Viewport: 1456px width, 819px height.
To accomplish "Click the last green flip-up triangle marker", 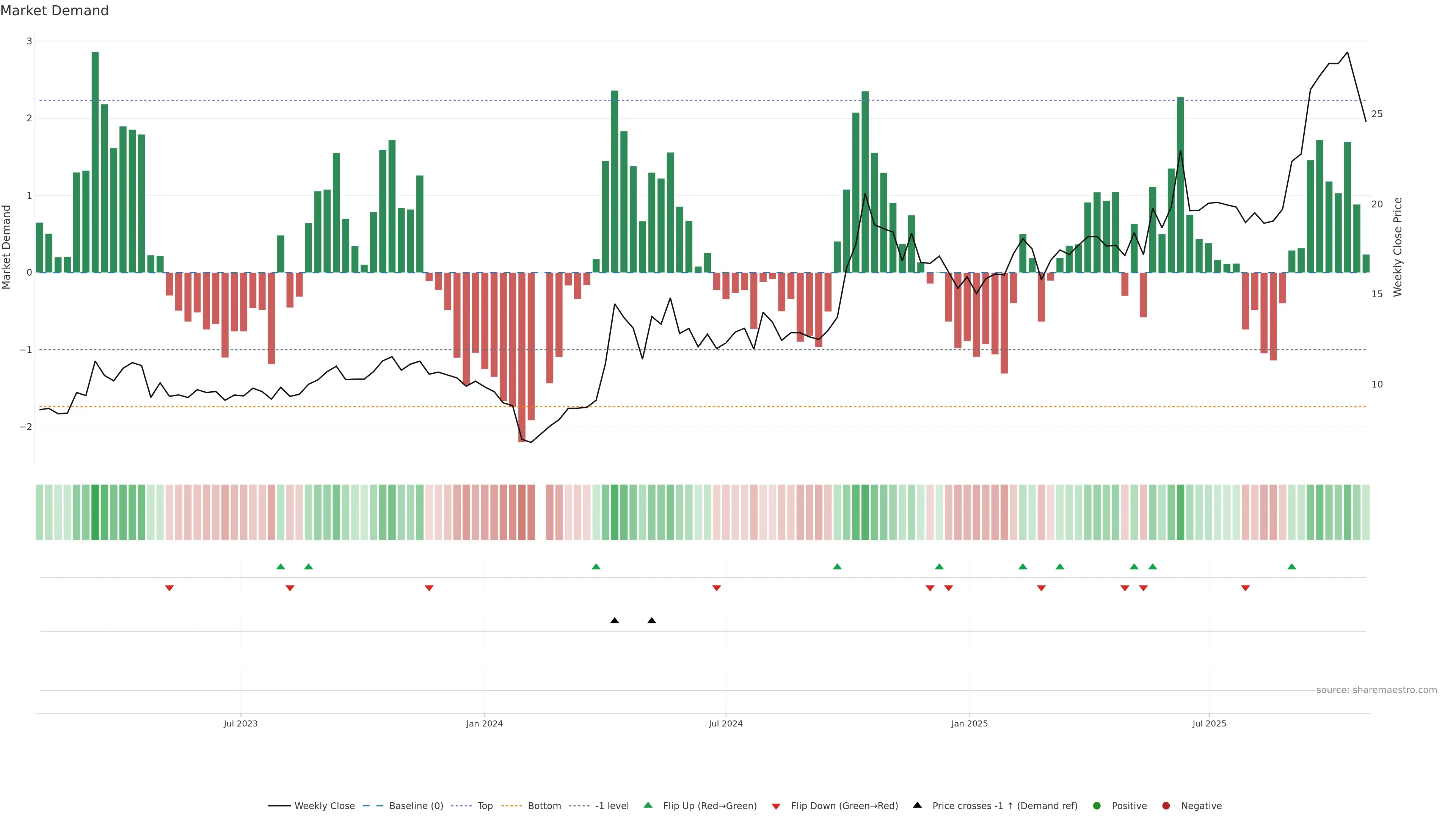I will tap(1291, 566).
